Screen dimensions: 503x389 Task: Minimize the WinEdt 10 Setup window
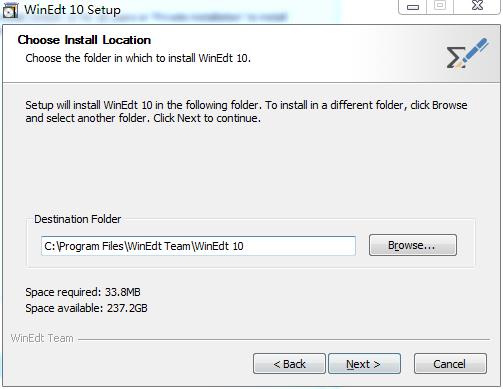[413, 6]
